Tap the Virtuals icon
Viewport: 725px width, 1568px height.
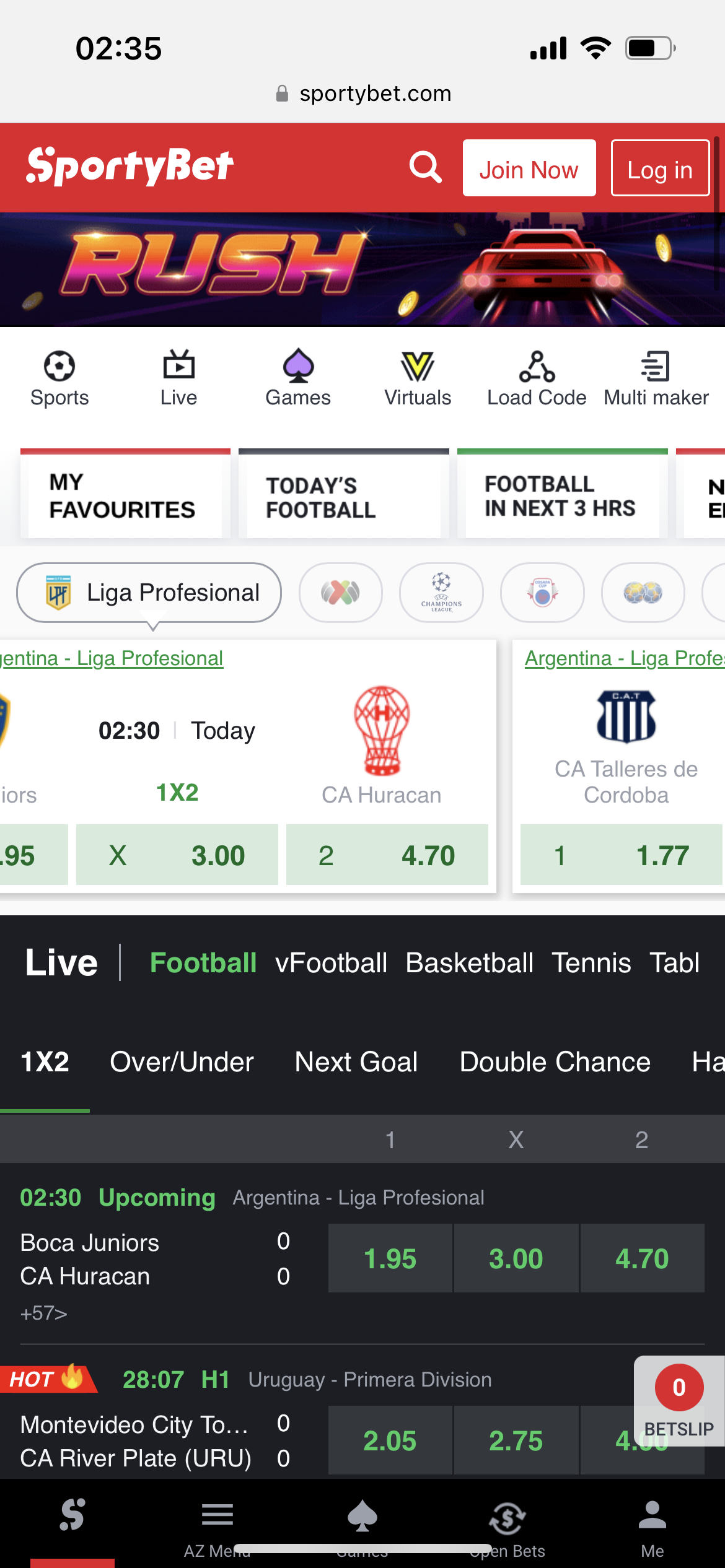(418, 367)
